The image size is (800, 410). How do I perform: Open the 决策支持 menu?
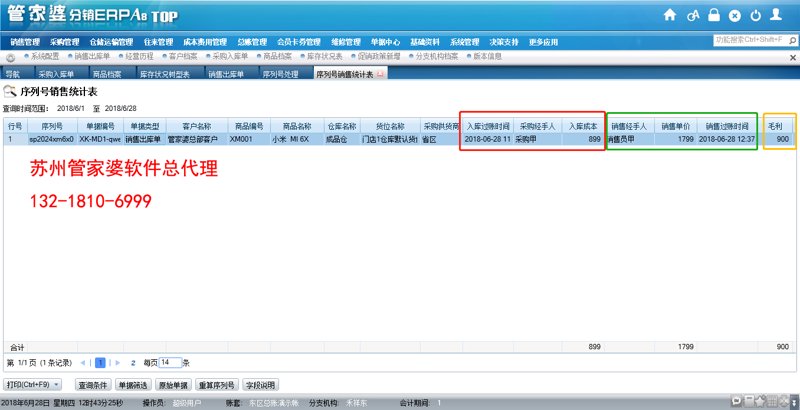point(504,42)
